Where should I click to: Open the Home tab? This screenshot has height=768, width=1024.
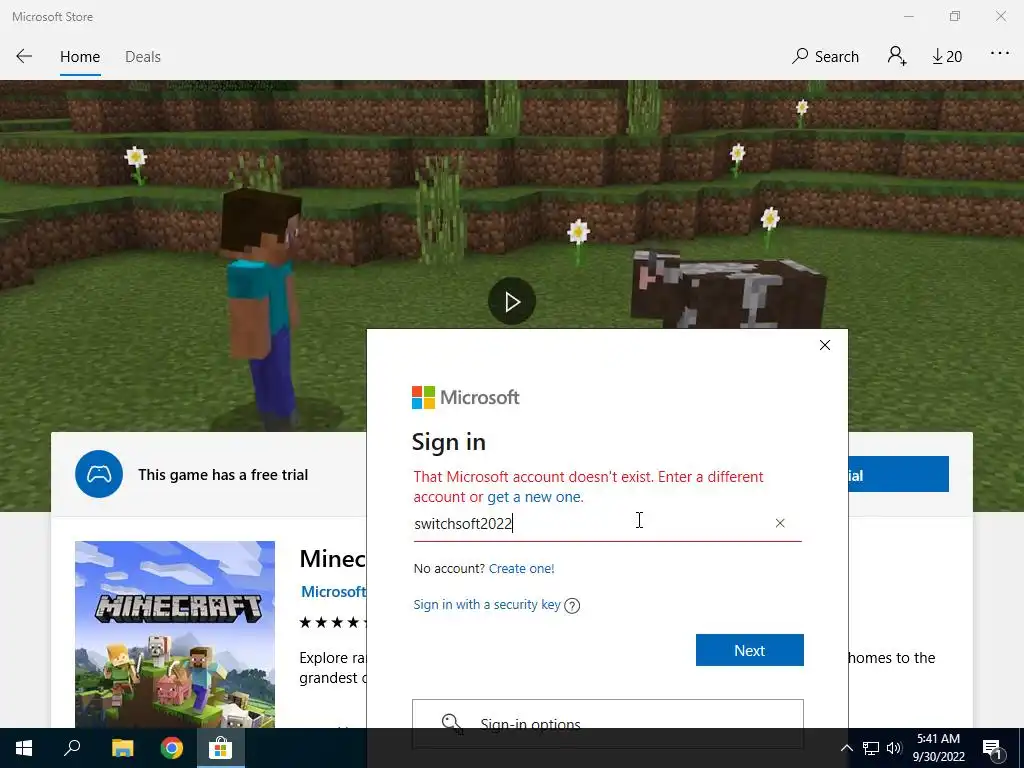click(x=80, y=57)
